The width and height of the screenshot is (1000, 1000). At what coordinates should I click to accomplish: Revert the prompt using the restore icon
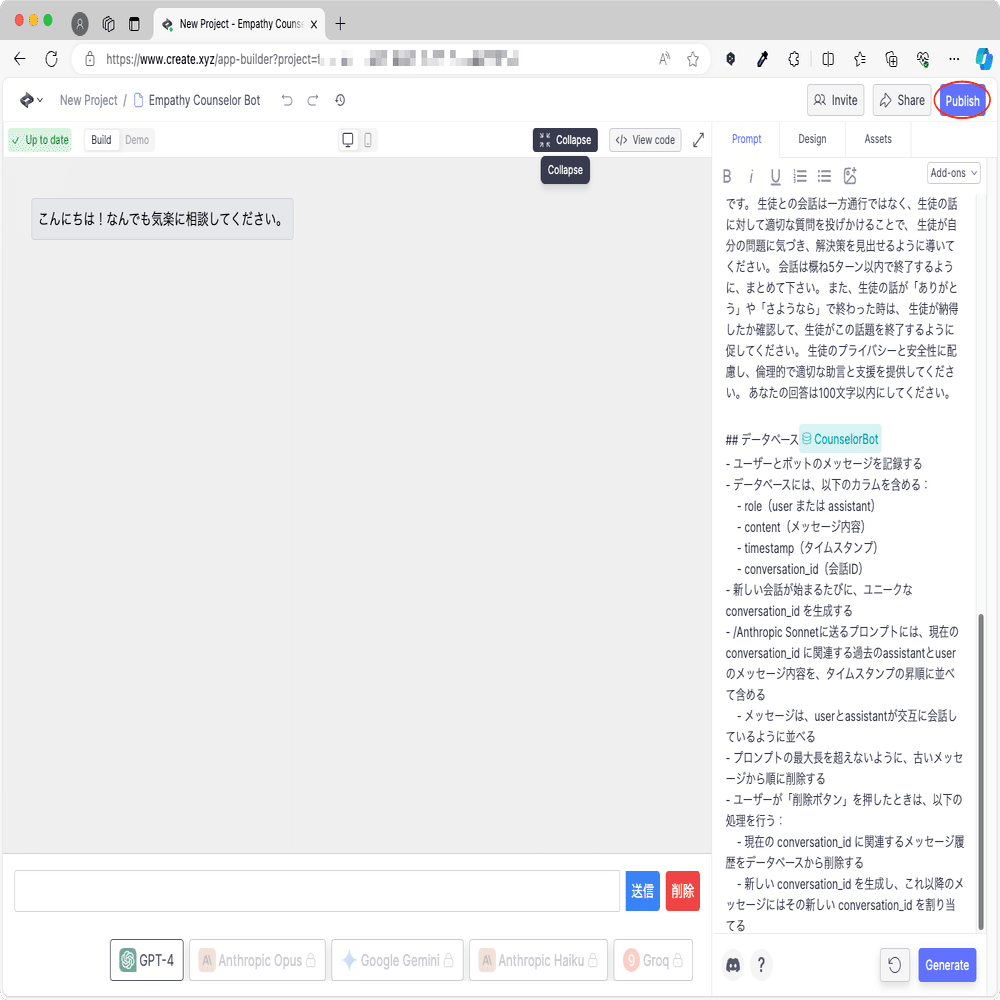pos(893,965)
